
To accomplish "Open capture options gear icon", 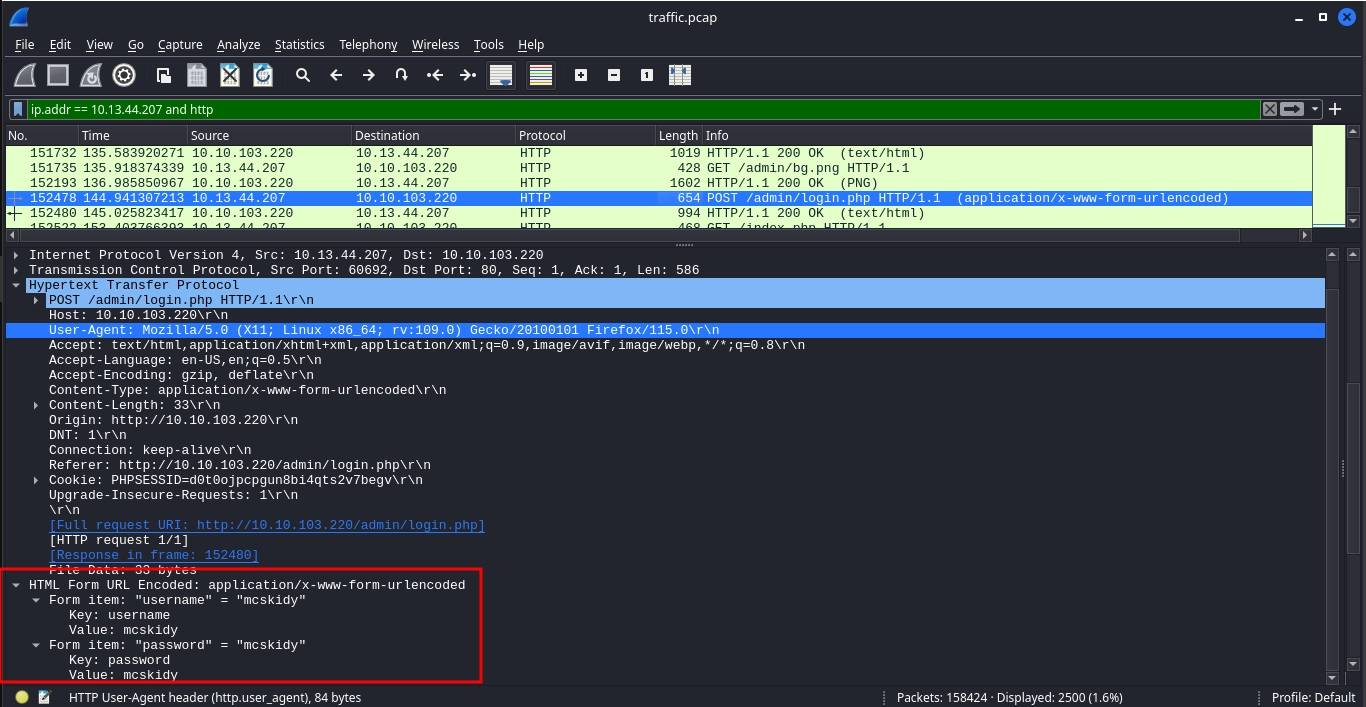I will coord(124,75).
